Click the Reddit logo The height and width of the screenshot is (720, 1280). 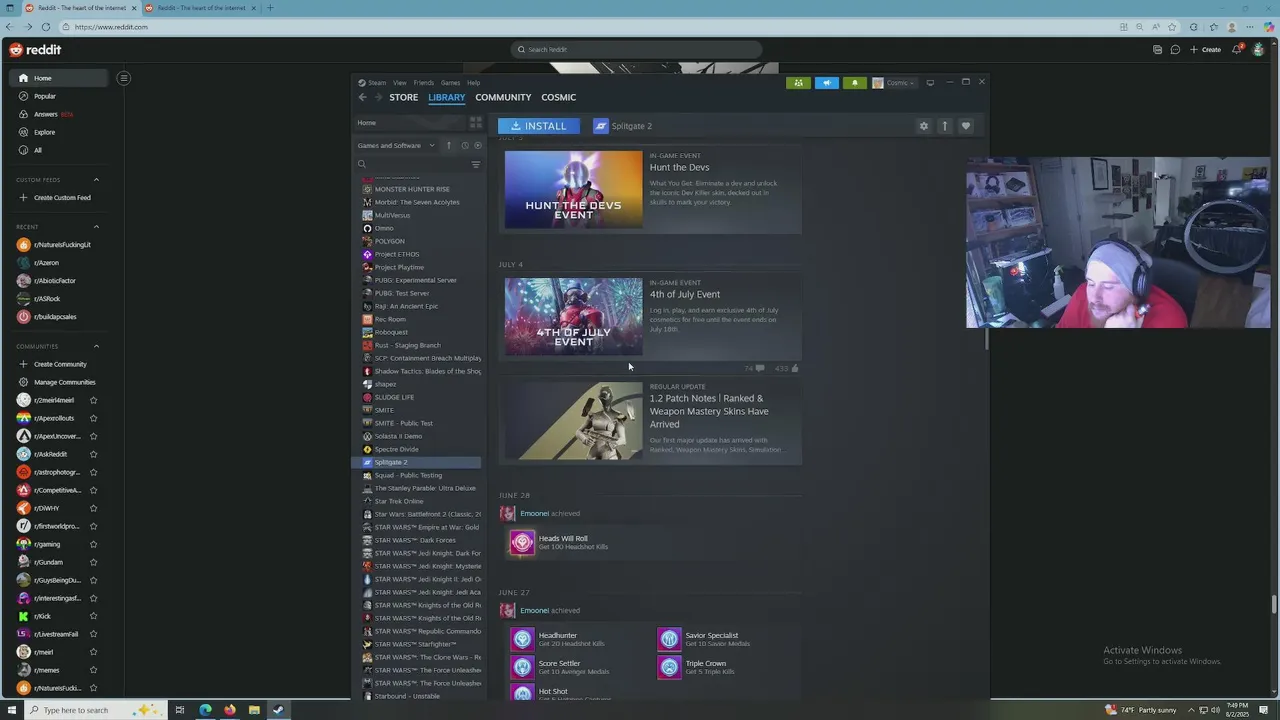(x=35, y=49)
